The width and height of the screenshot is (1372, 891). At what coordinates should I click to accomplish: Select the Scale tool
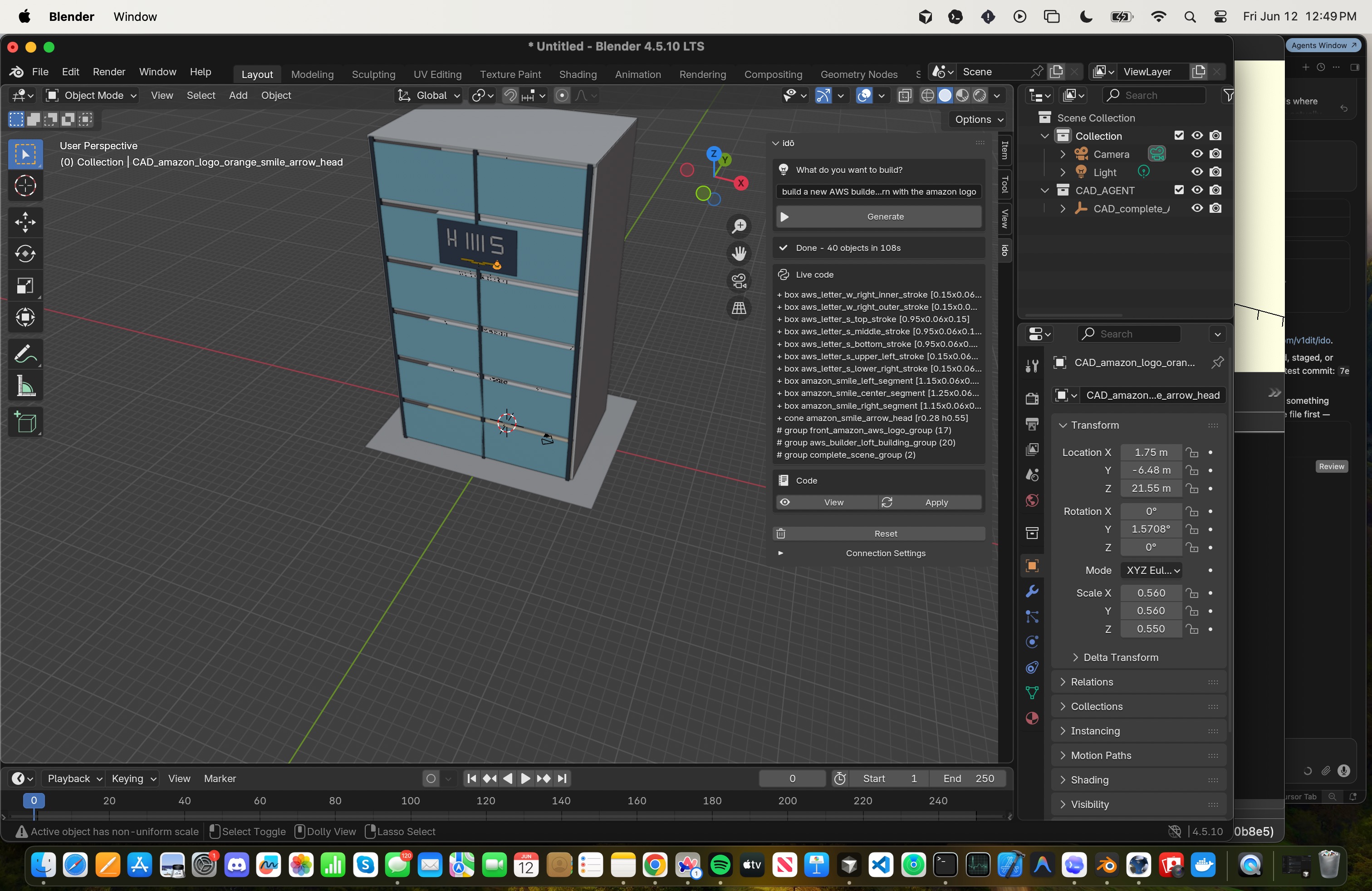(25, 285)
